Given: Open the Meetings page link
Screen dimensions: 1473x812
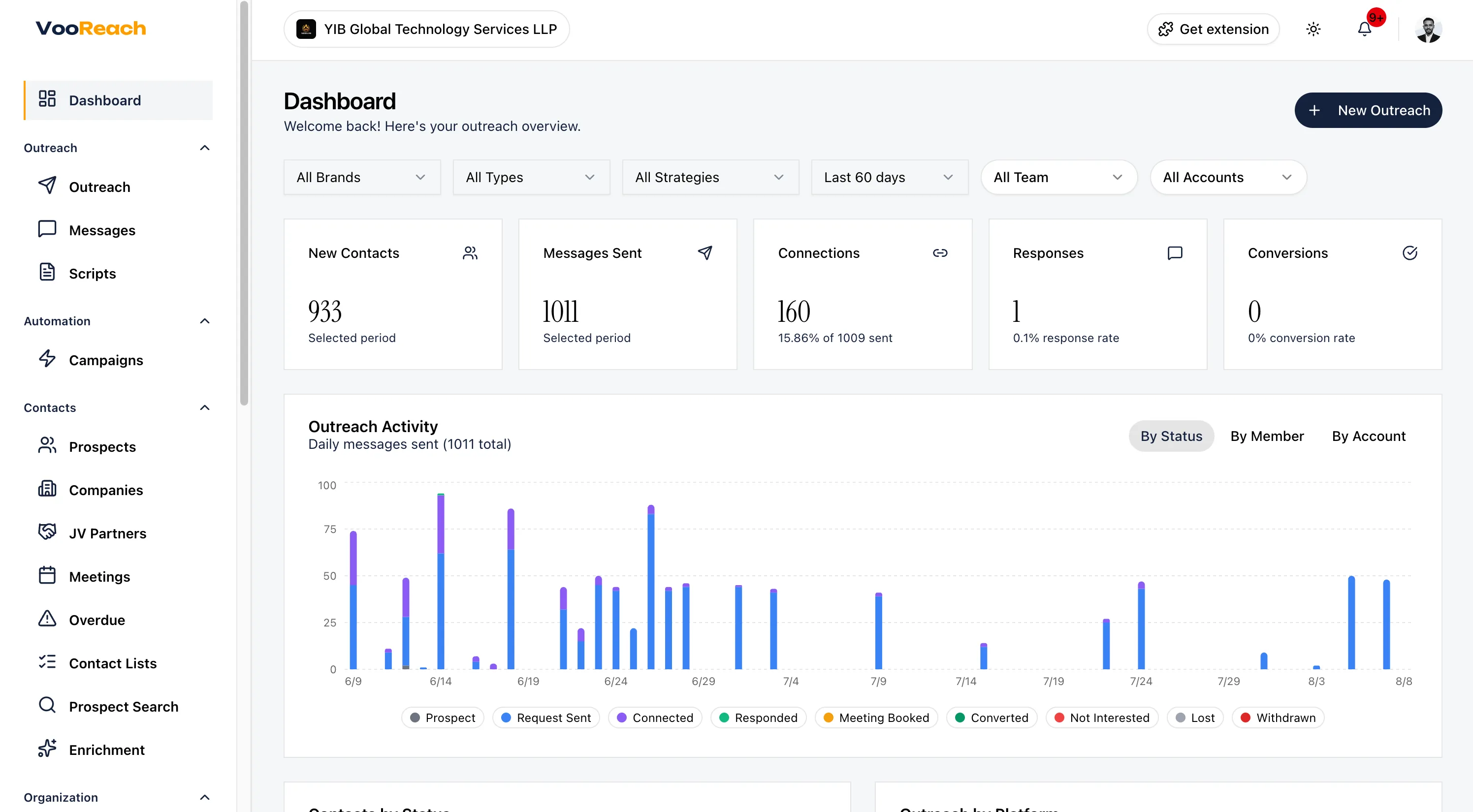Looking at the screenshot, I should (118, 576).
